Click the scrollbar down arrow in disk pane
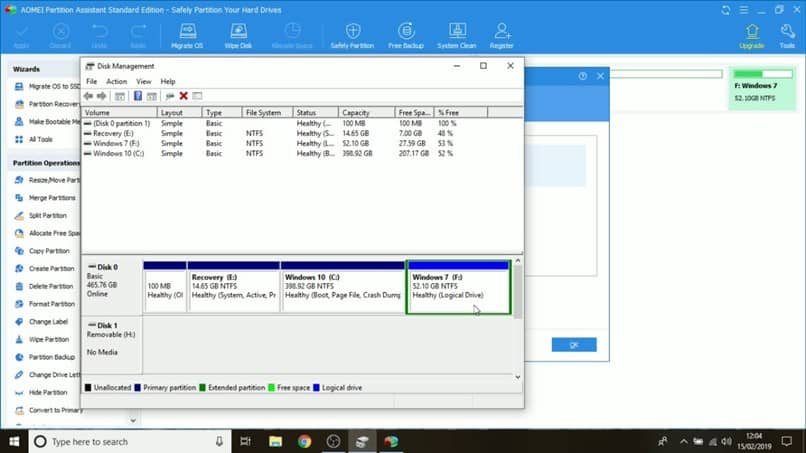 (x=518, y=376)
